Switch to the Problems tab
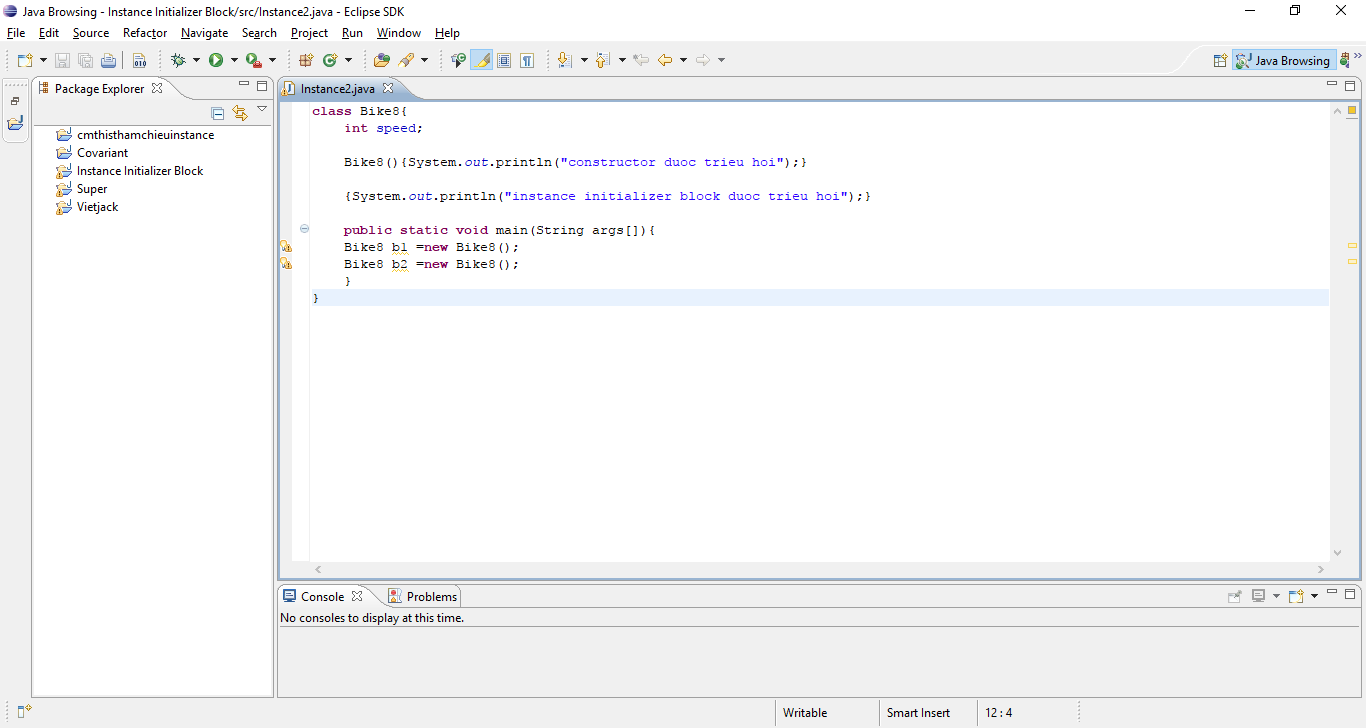 coord(431,597)
